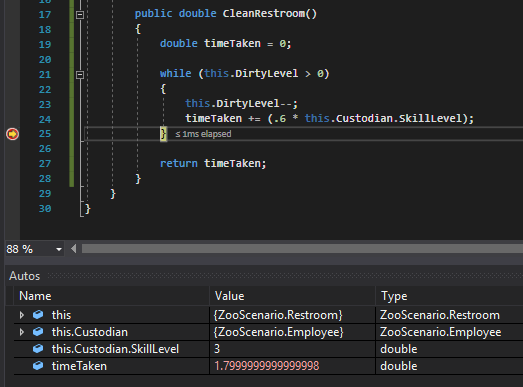Collapse the while loop on line 21

(80, 75)
